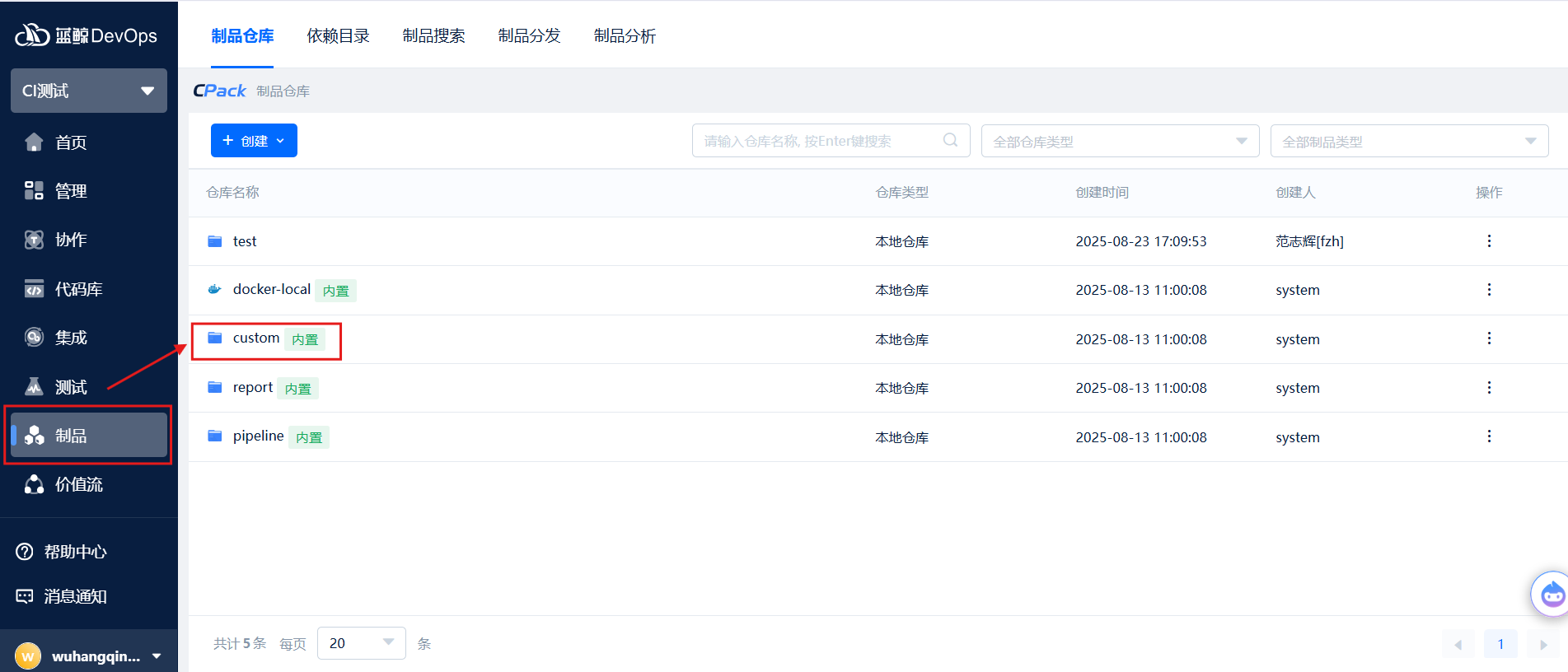Open the 全部仓库类型 dropdown

click(x=1120, y=141)
